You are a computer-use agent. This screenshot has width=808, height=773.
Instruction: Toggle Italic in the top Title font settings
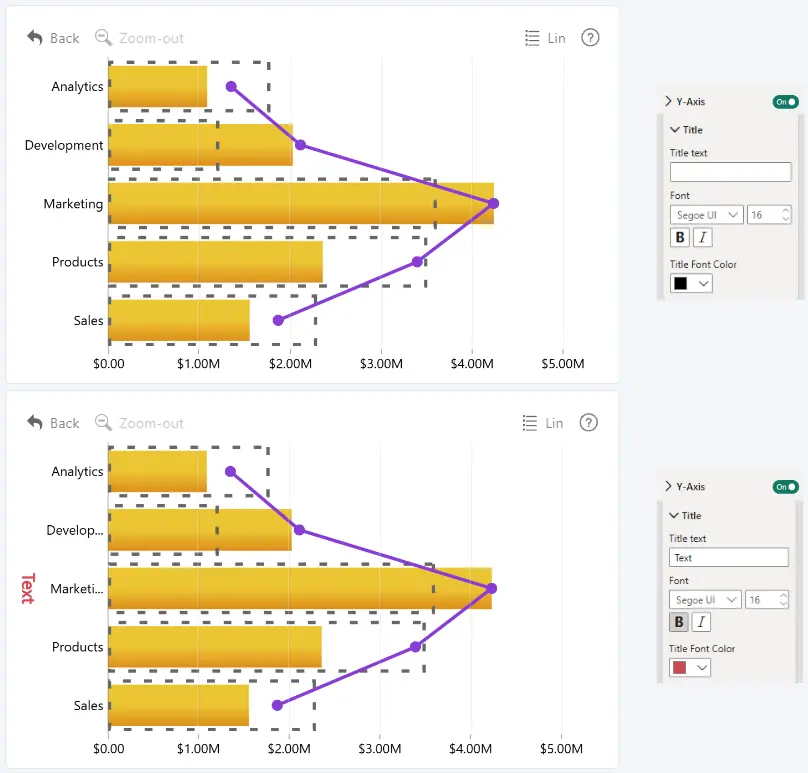click(x=703, y=238)
